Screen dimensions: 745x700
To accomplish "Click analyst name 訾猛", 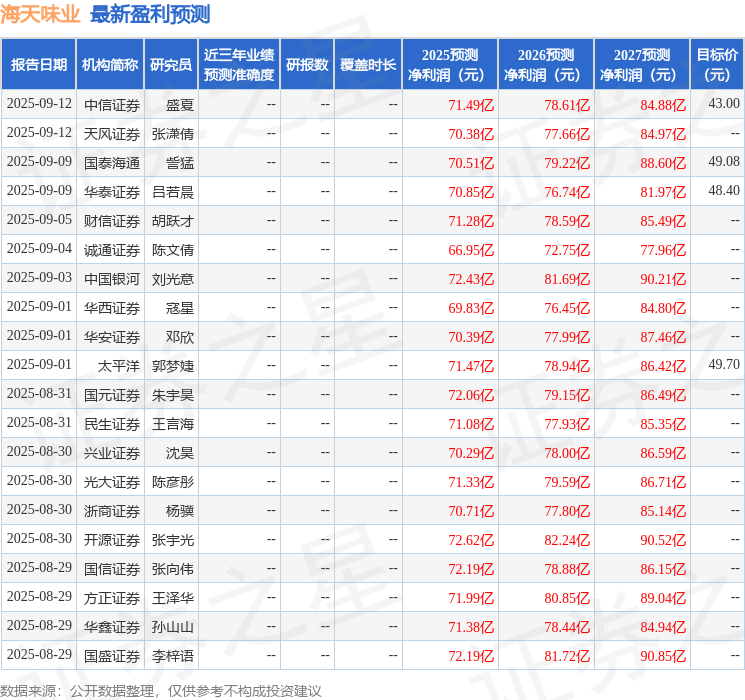I will (x=180, y=163).
